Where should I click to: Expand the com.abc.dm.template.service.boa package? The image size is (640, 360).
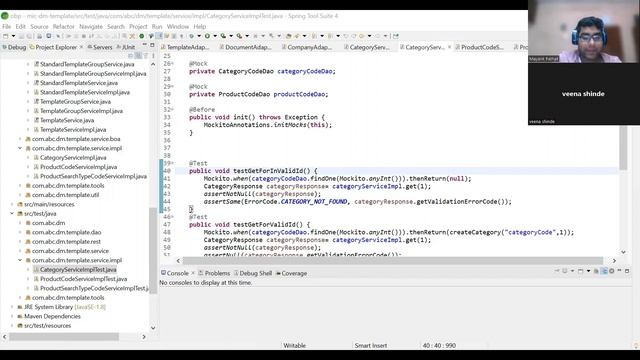click(20, 139)
